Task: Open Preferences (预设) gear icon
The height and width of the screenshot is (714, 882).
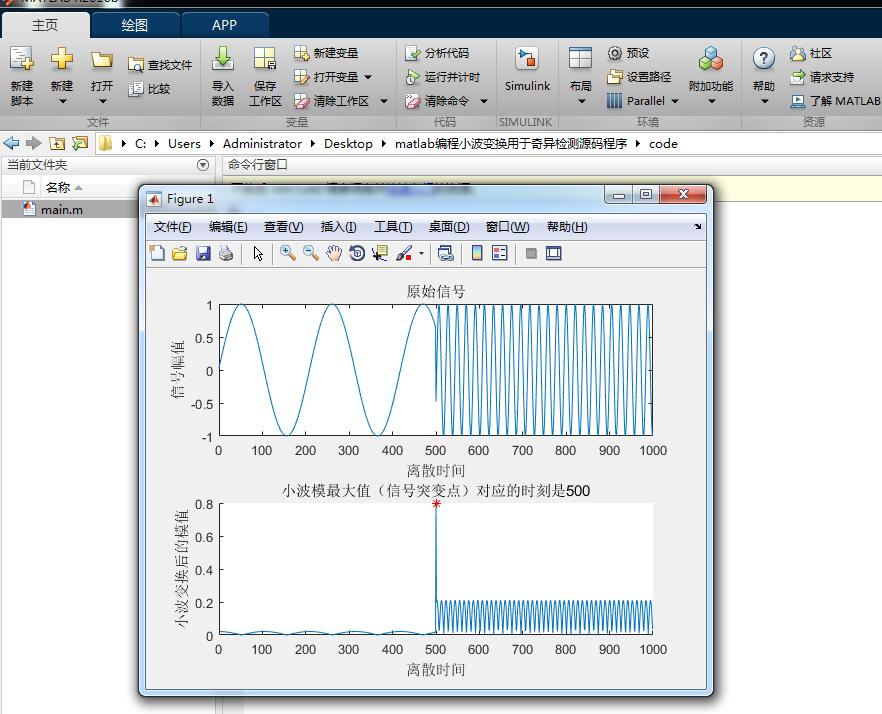Action: tap(628, 53)
